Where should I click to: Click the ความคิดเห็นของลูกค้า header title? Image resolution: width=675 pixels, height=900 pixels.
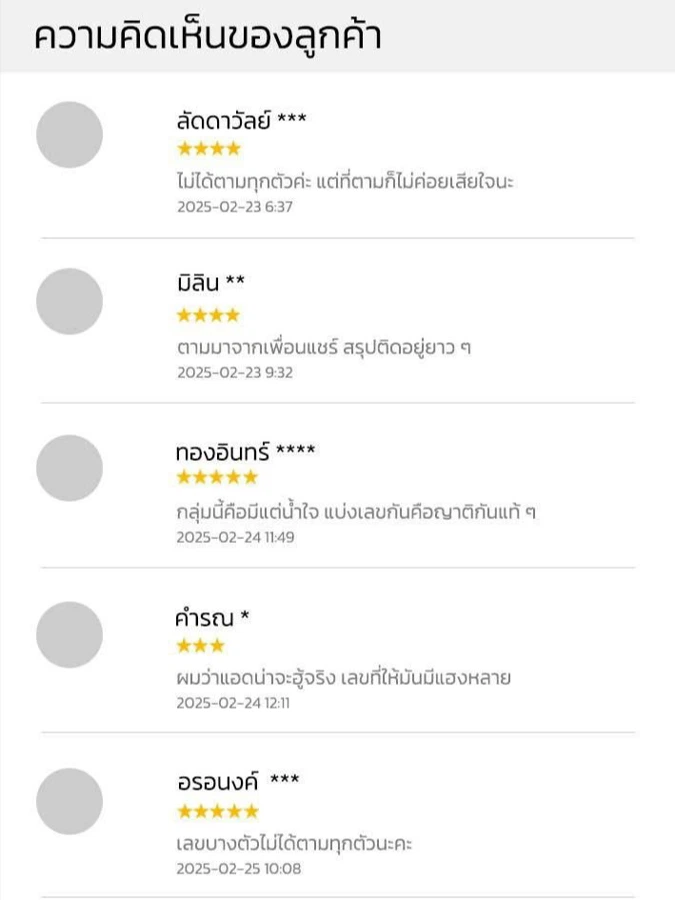click(208, 36)
